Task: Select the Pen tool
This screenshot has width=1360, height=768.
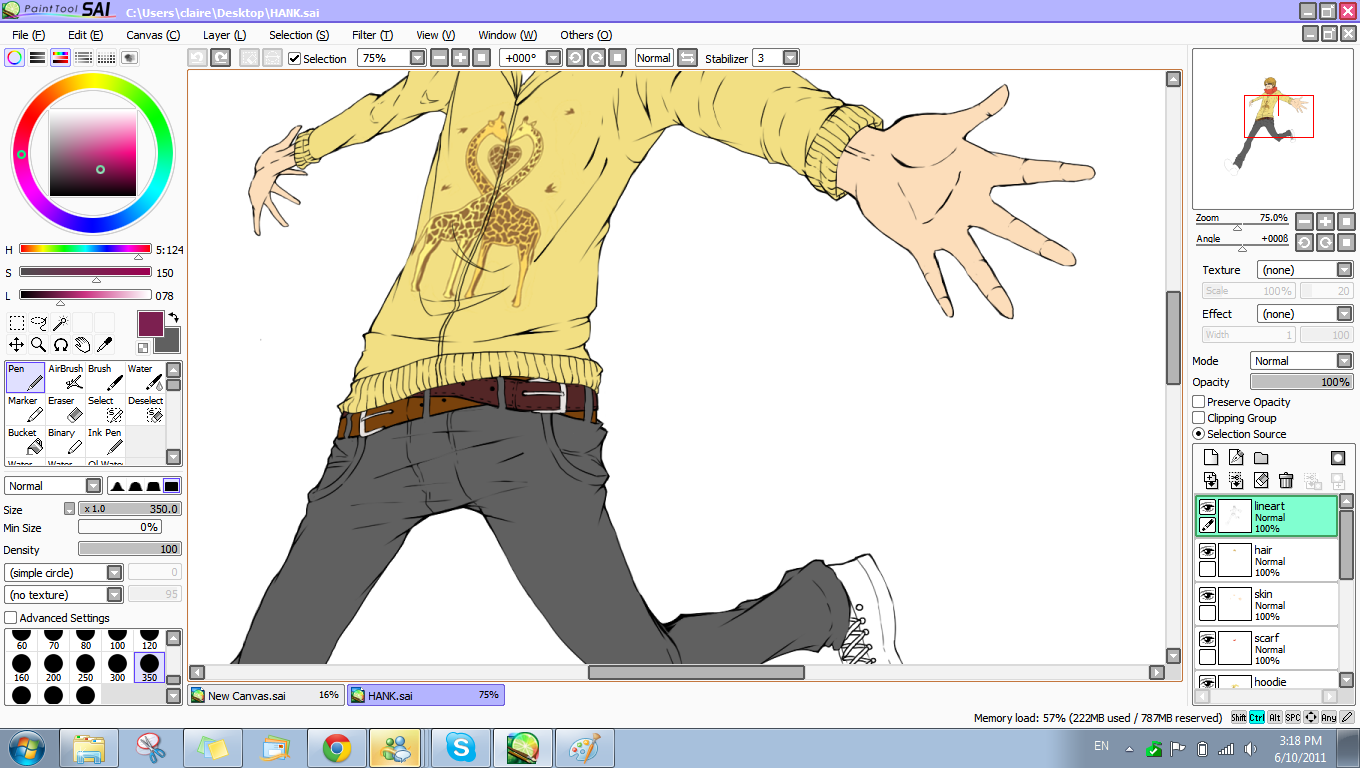Action: point(25,377)
